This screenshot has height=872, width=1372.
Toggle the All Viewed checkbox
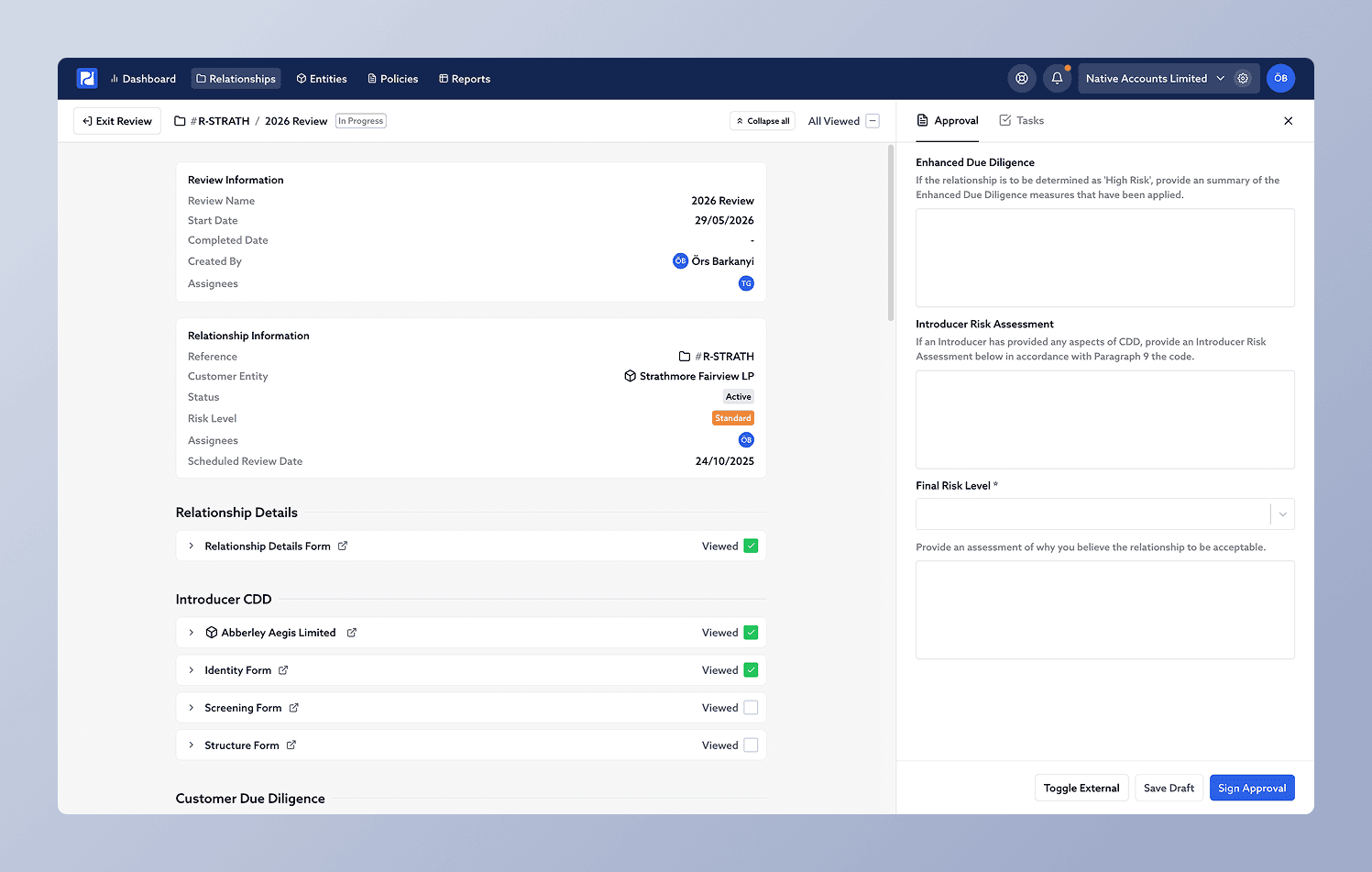tap(873, 121)
